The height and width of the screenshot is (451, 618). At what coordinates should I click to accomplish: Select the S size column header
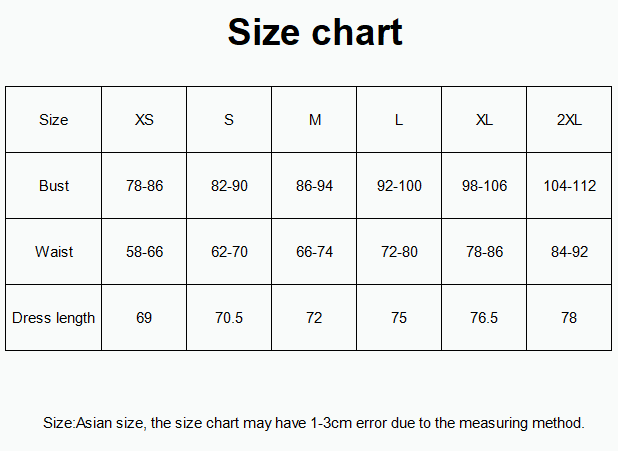[x=229, y=120]
